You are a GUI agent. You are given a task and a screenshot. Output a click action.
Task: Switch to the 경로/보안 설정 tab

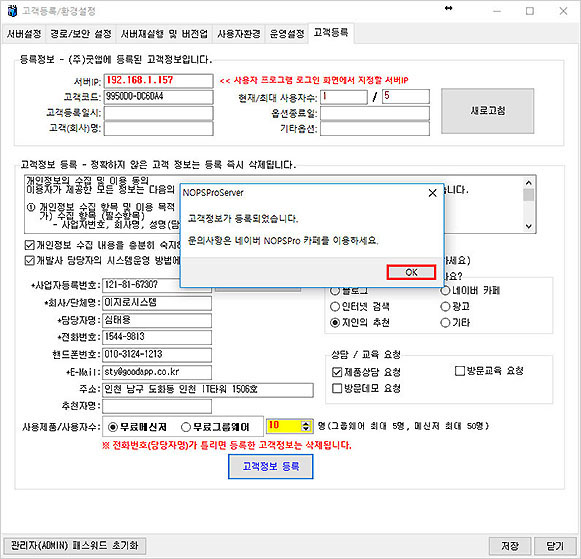tap(81, 34)
